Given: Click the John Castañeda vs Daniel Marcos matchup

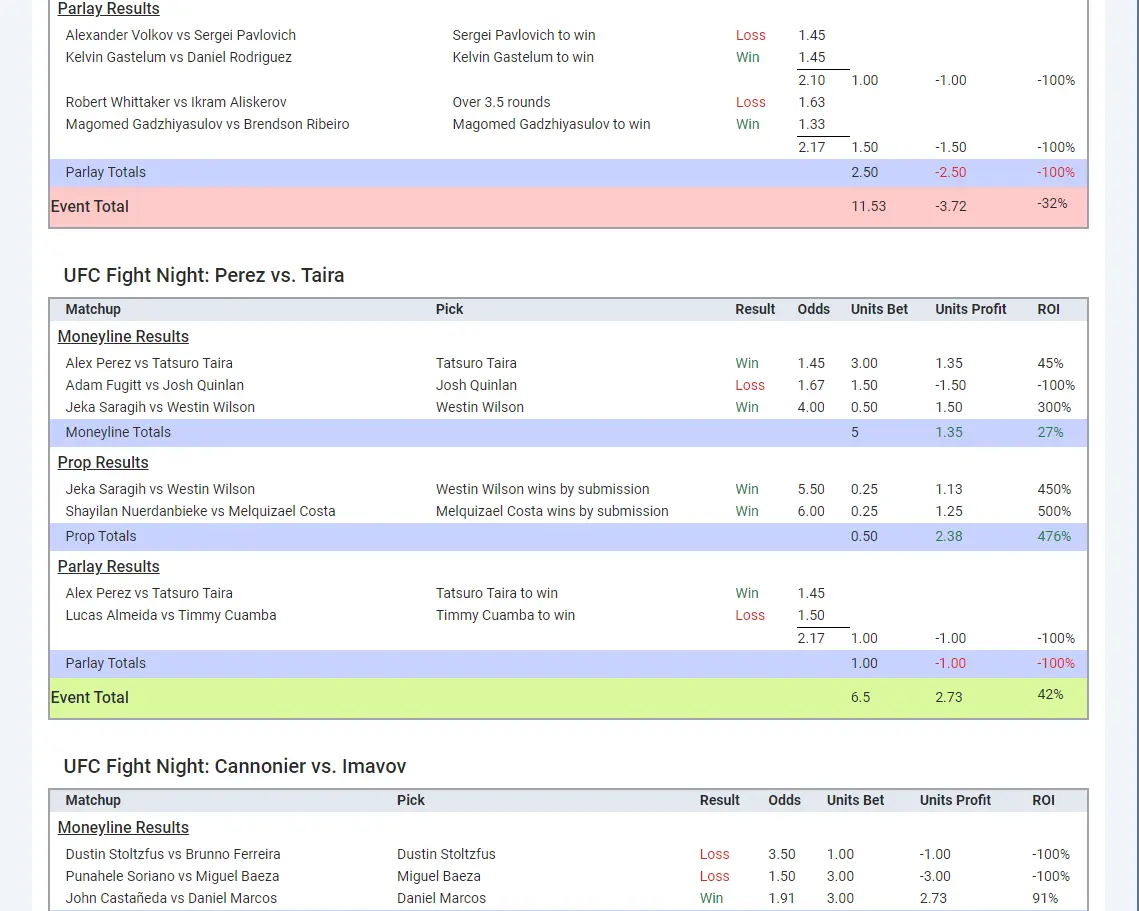Looking at the screenshot, I should [171, 898].
